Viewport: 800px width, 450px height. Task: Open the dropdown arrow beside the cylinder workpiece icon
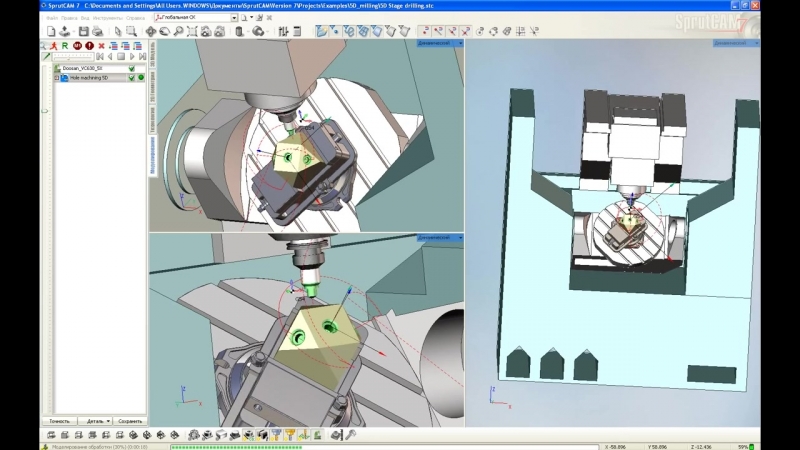tap(247, 32)
